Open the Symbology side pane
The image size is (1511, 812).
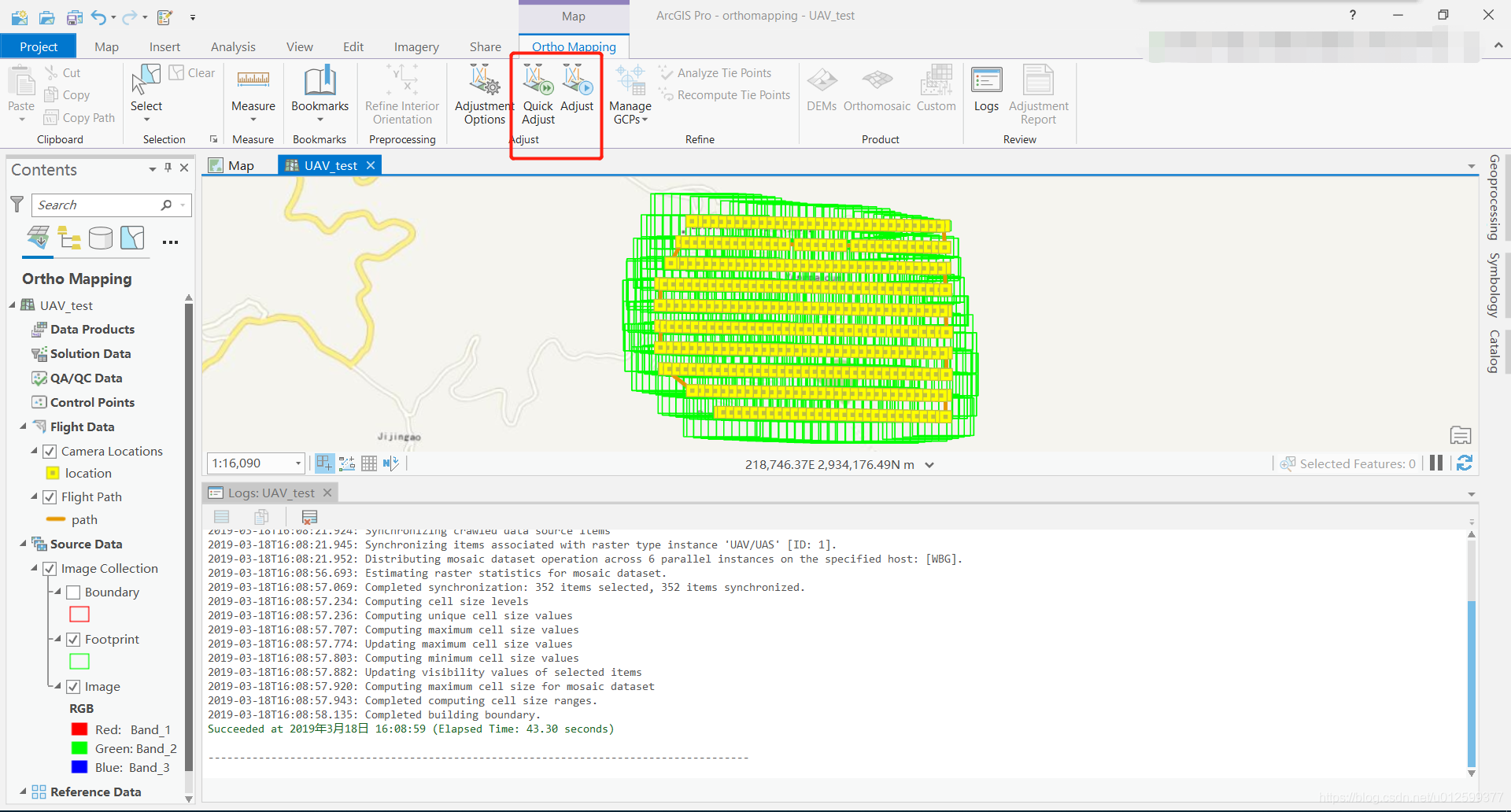coord(1493,284)
